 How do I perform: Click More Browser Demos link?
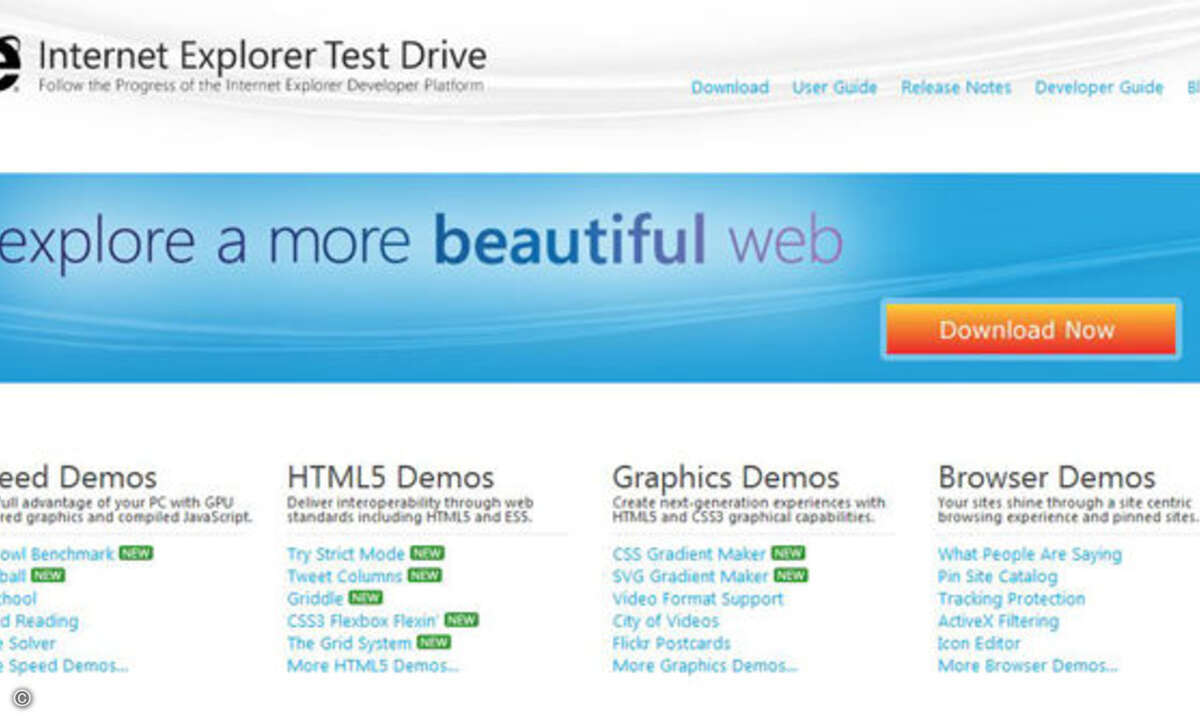1028,665
